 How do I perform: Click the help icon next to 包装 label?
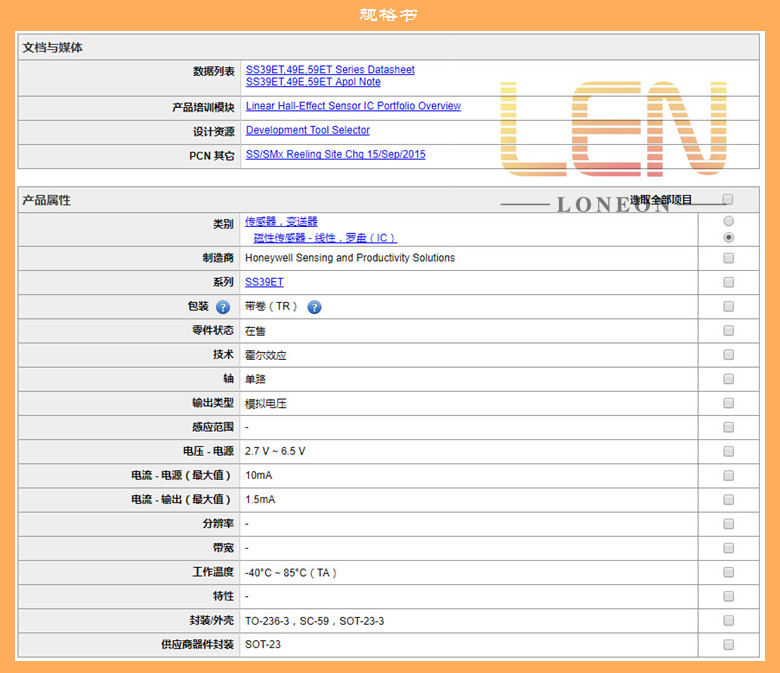[x=223, y=307]
